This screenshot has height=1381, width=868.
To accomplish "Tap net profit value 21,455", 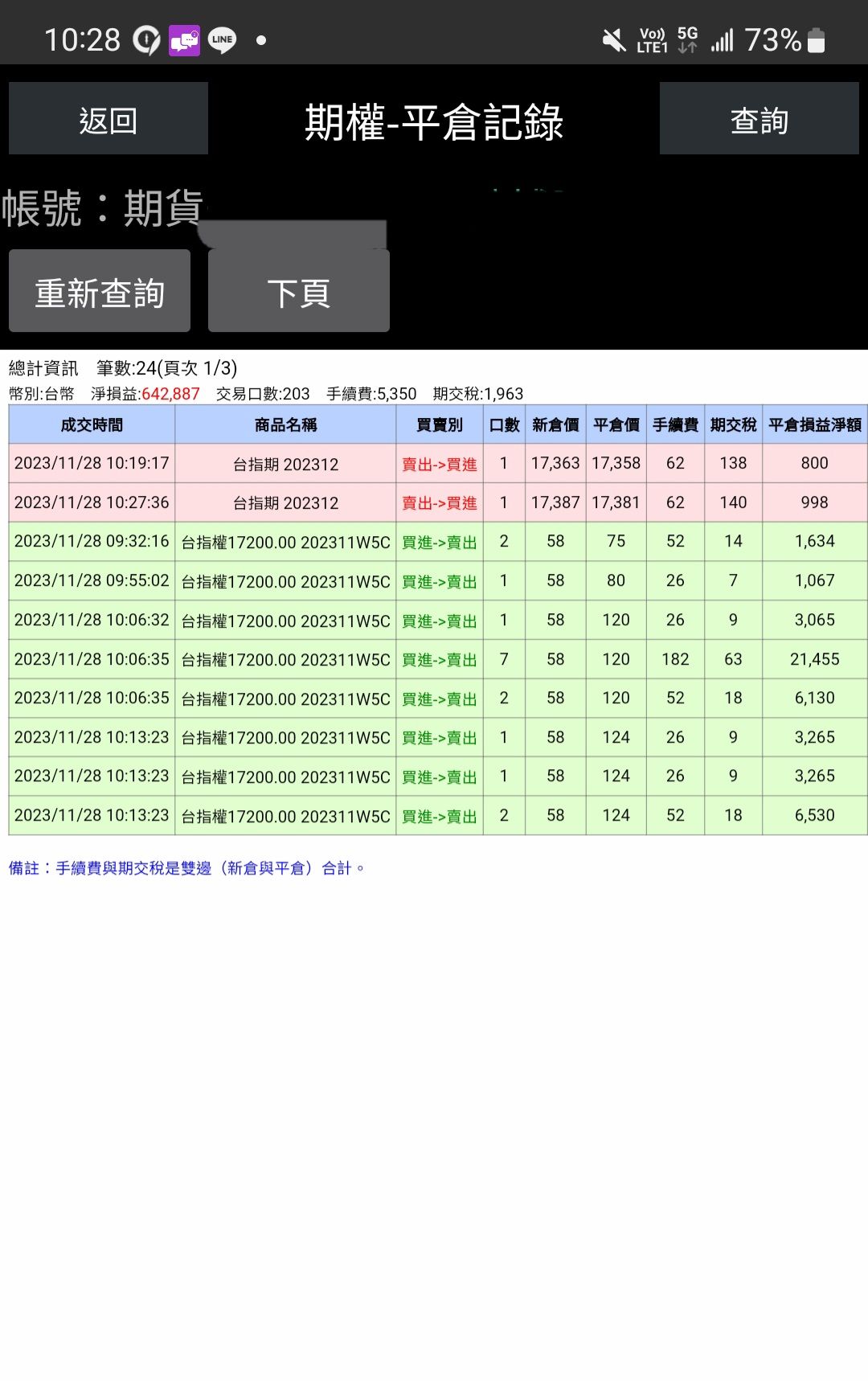I will pyautogui.click(x=815, y=659).
